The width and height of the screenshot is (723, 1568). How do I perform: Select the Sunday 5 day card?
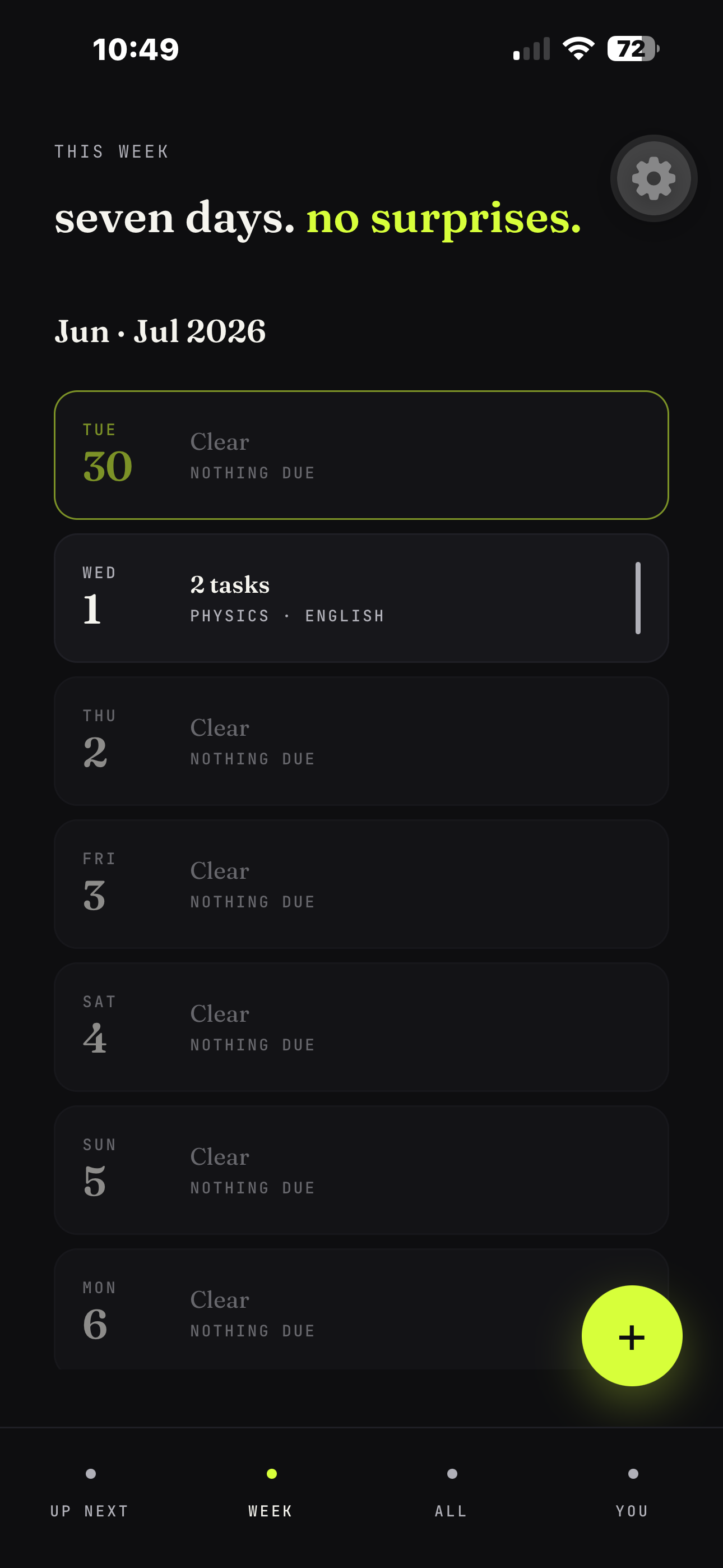tap(361, 1170)
